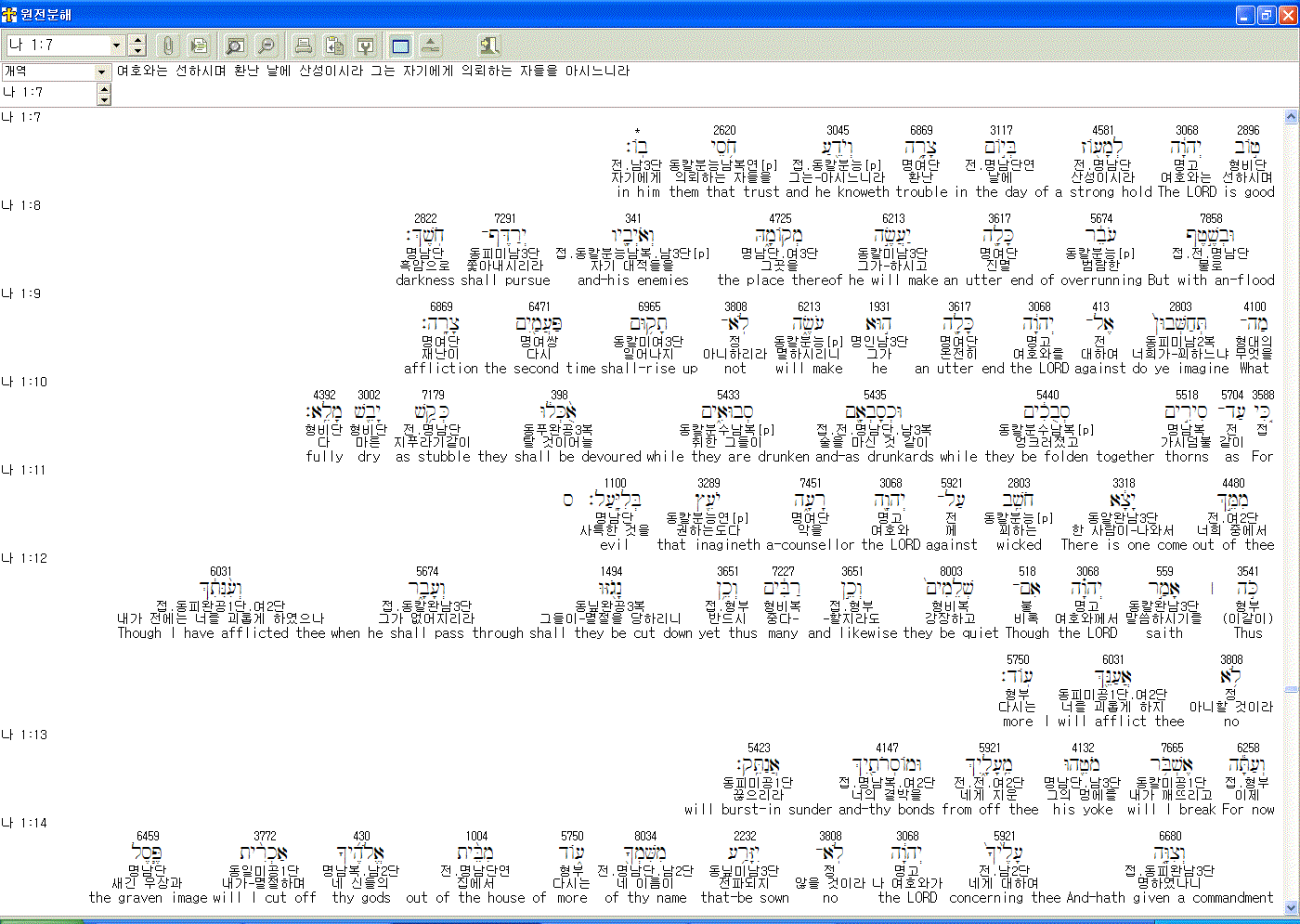Toggle the blue window view icon
1300x924 pixels.
coord(400,46)
